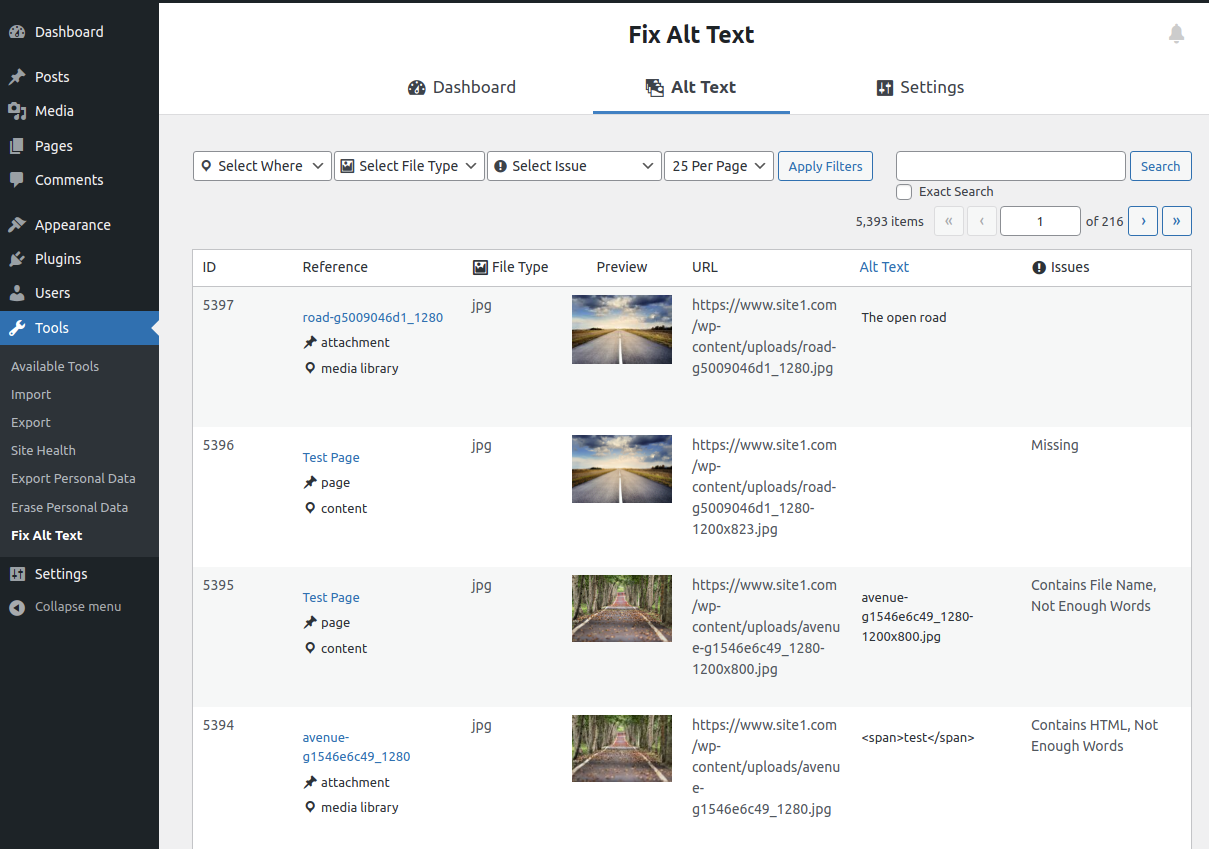
Task: Open Available Tools in the Tools submenu
Action: coord(55,366)
